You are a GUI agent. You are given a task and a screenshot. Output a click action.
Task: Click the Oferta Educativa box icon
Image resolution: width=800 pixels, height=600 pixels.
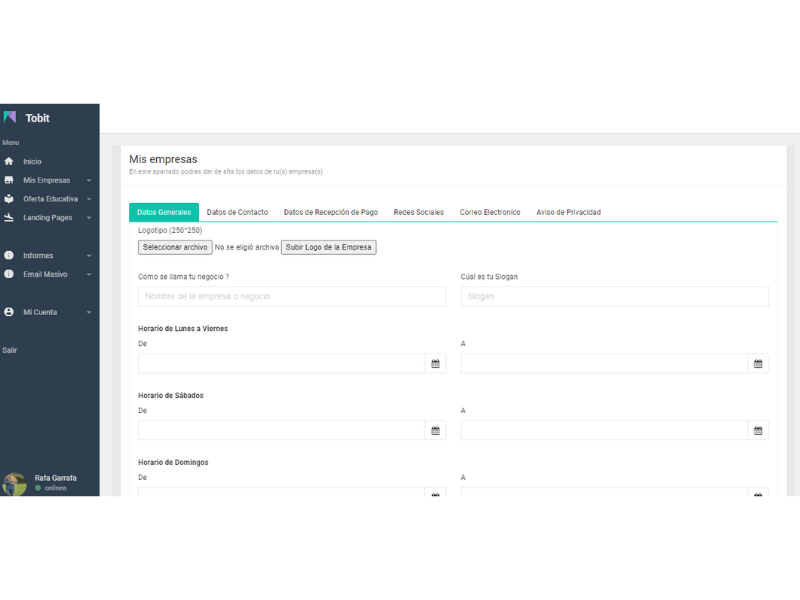click(x=9, y=199)
